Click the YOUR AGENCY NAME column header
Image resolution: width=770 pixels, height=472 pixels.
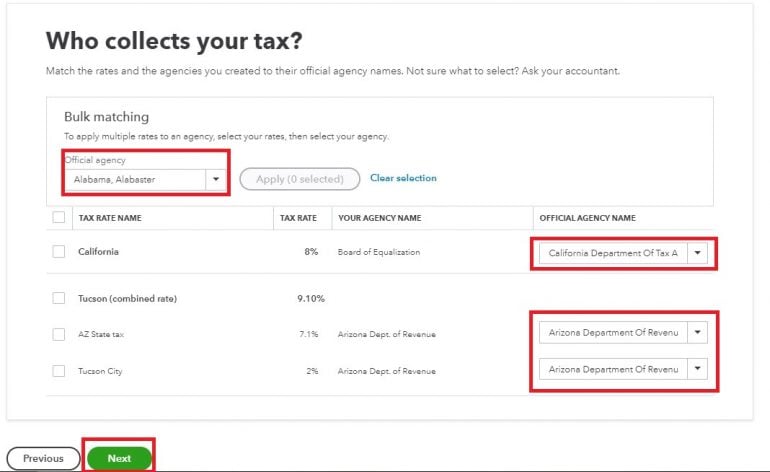(x=379, y=218)
